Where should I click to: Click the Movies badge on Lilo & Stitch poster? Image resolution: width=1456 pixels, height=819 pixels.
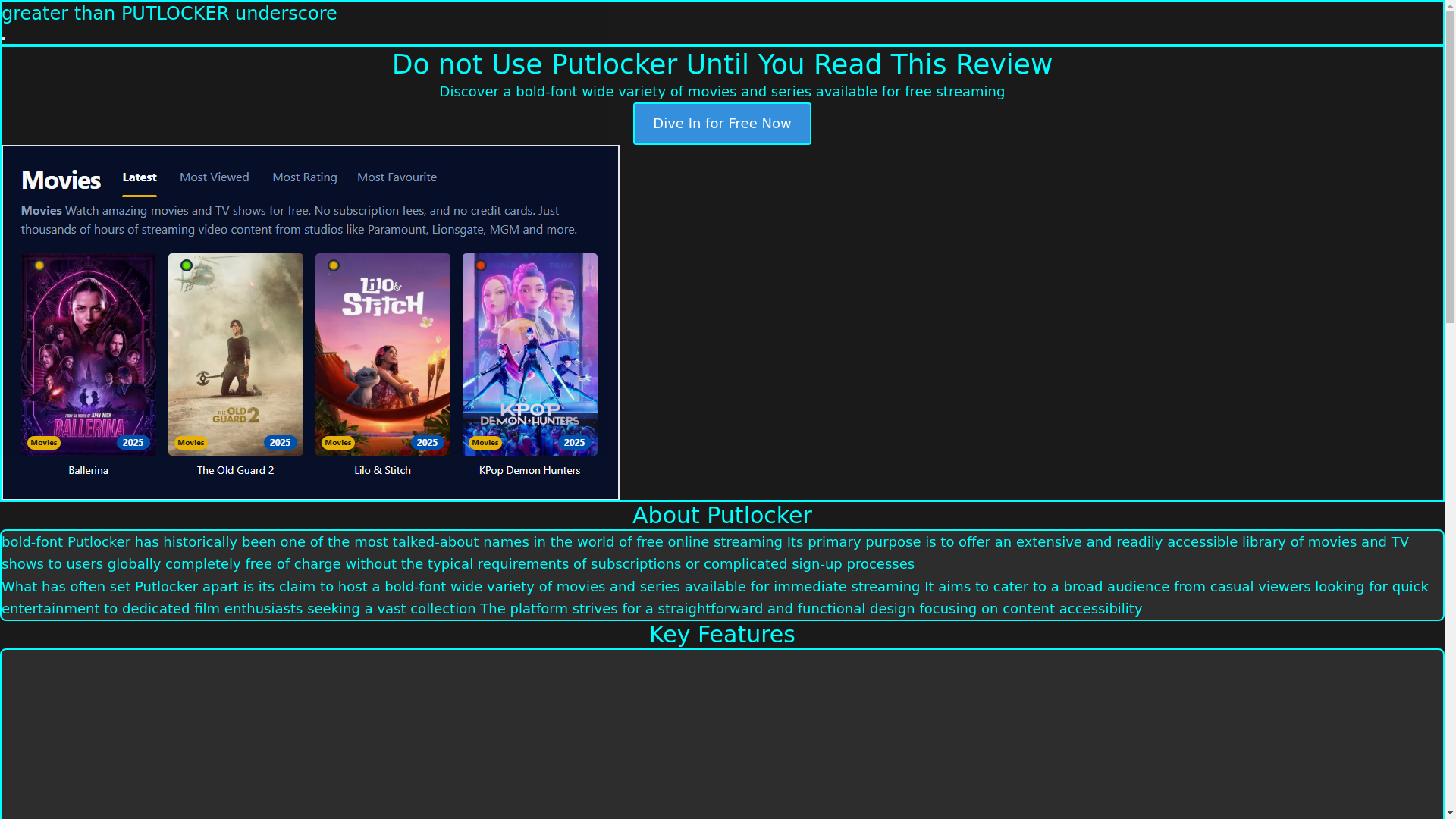[338, 443]
